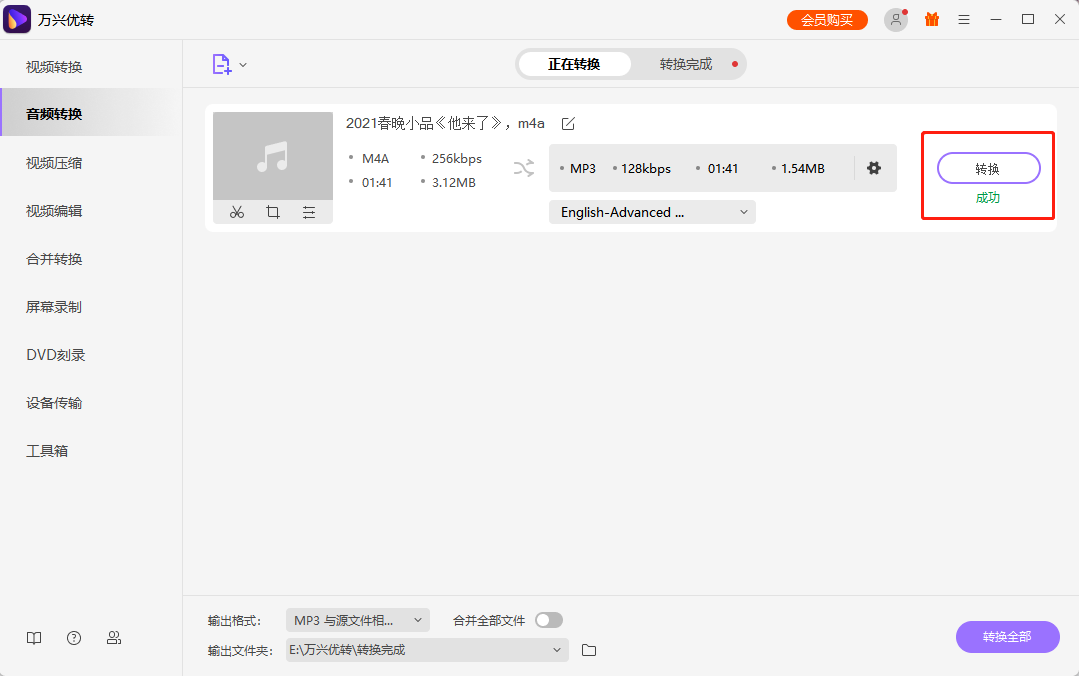Open the crop tool under thumbnail
Screen dimensions: 1079x676
[273, 213]
